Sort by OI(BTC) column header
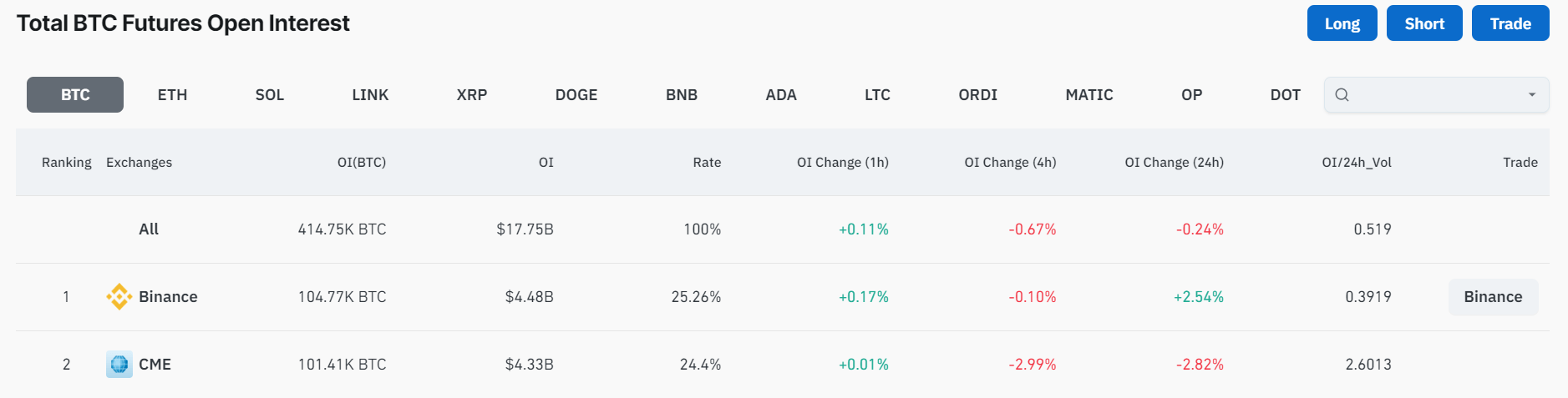Viewport: 1568px width, 398px height. 362,163
